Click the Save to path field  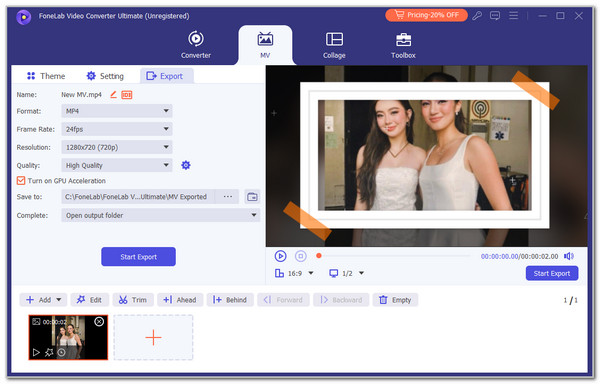138,197
